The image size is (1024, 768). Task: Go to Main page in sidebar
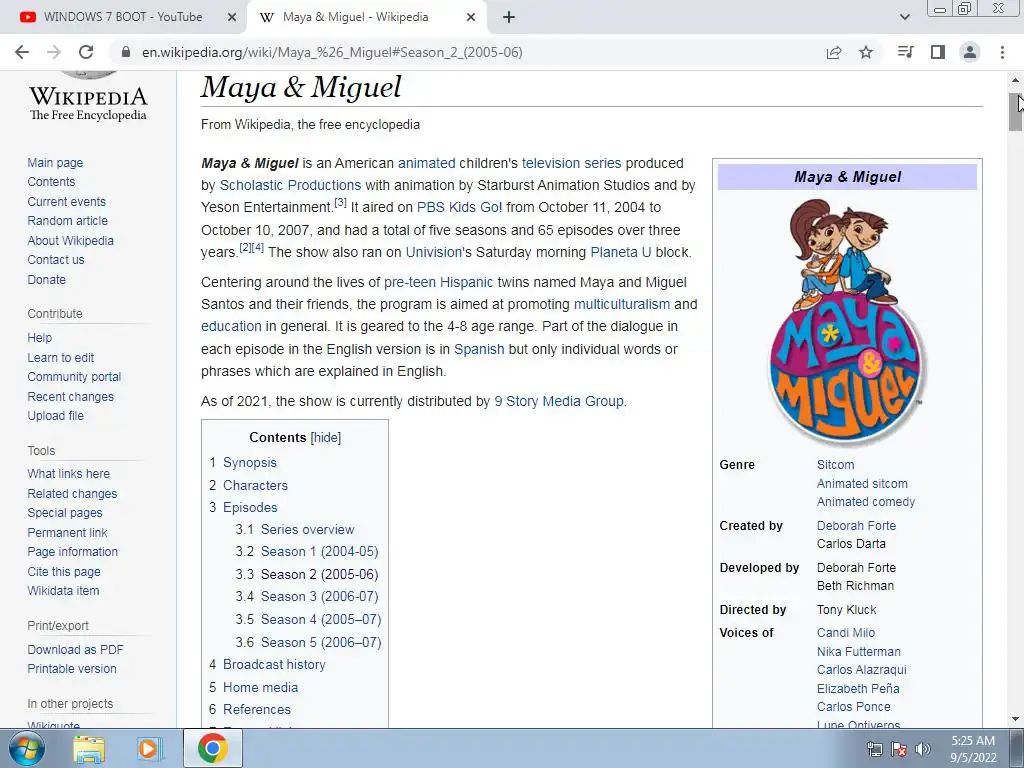tap(55, 163)
